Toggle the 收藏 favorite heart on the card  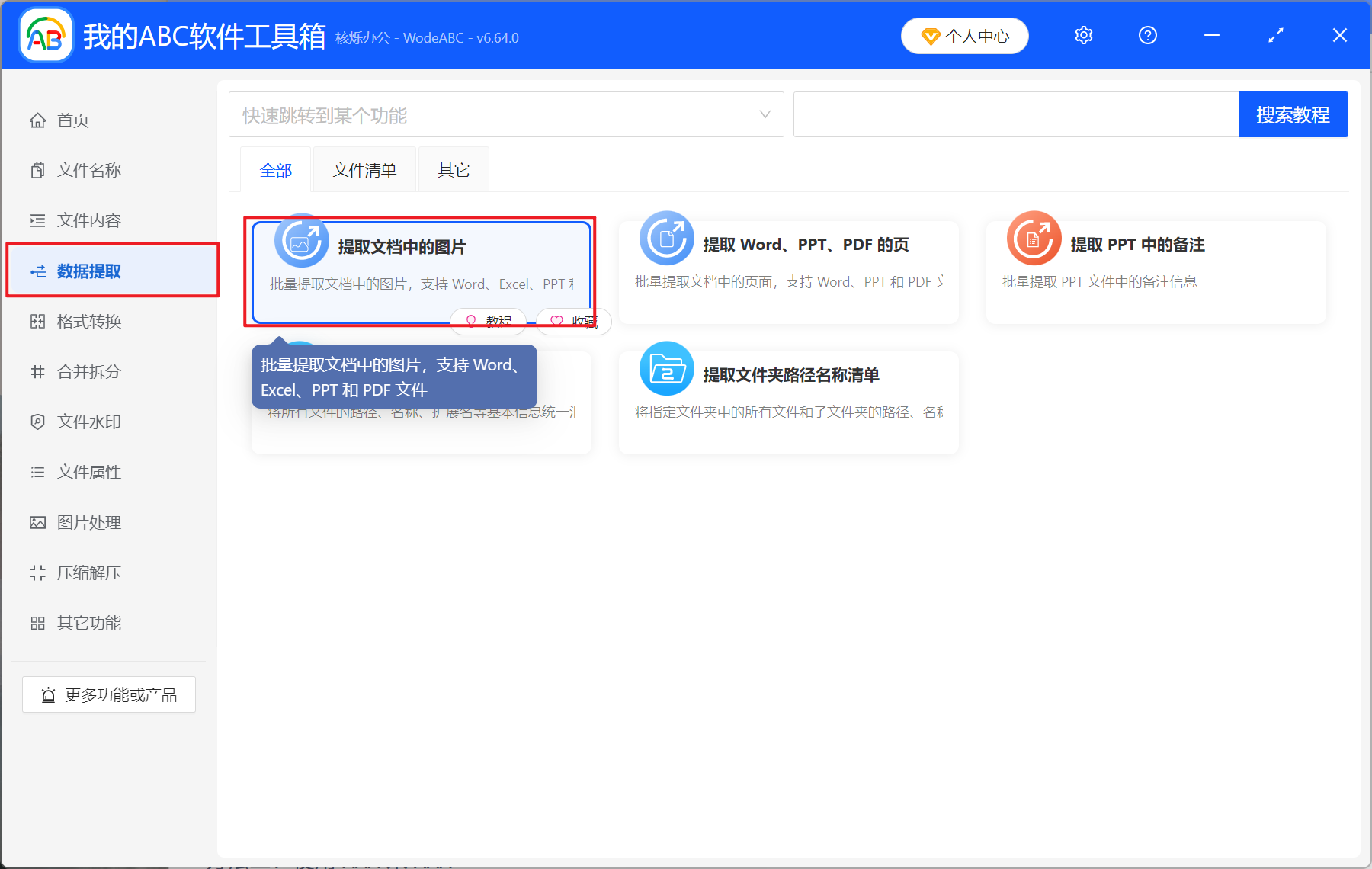[x=573, y=321]
